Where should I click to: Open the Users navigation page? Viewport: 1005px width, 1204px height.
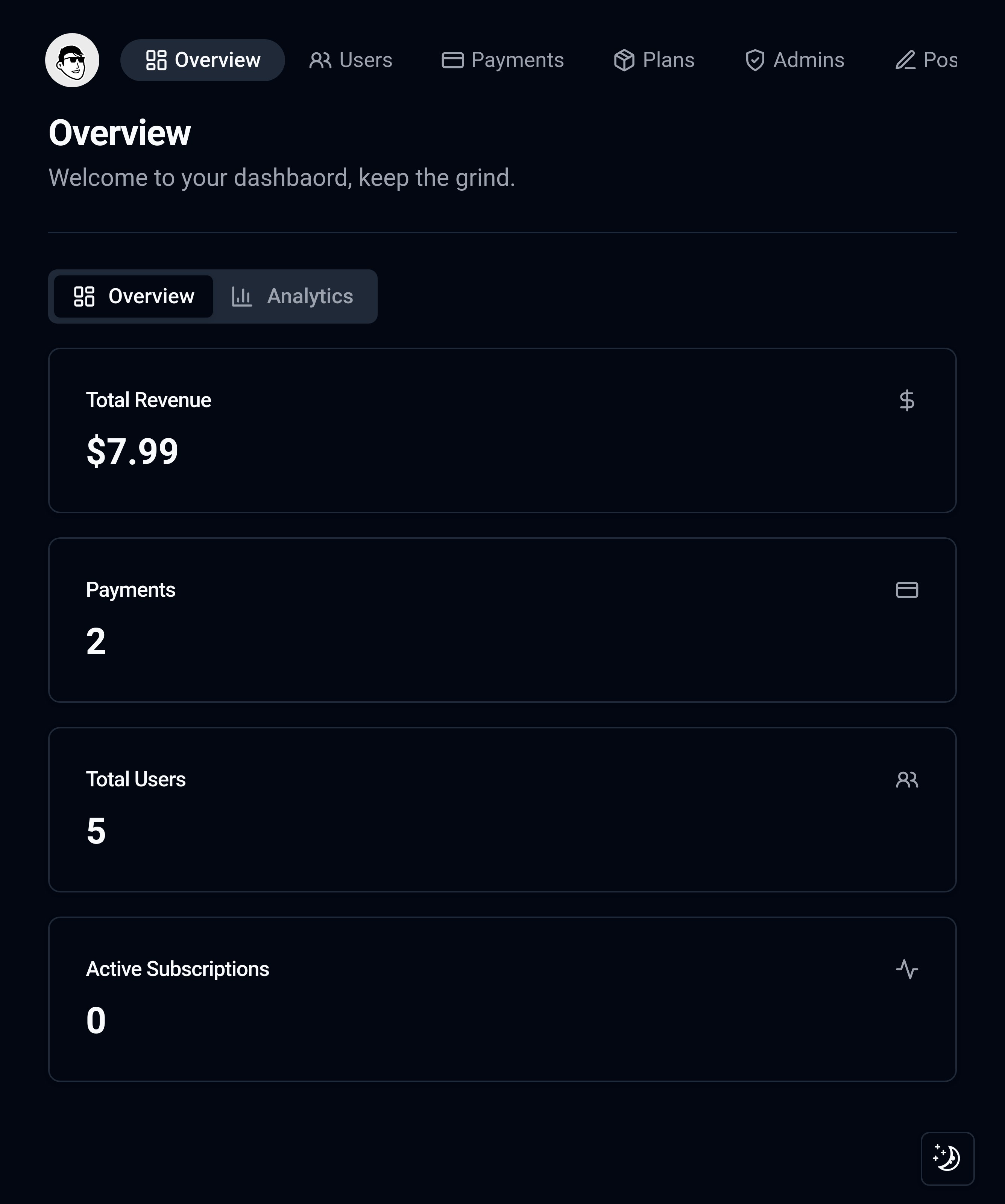351,60
